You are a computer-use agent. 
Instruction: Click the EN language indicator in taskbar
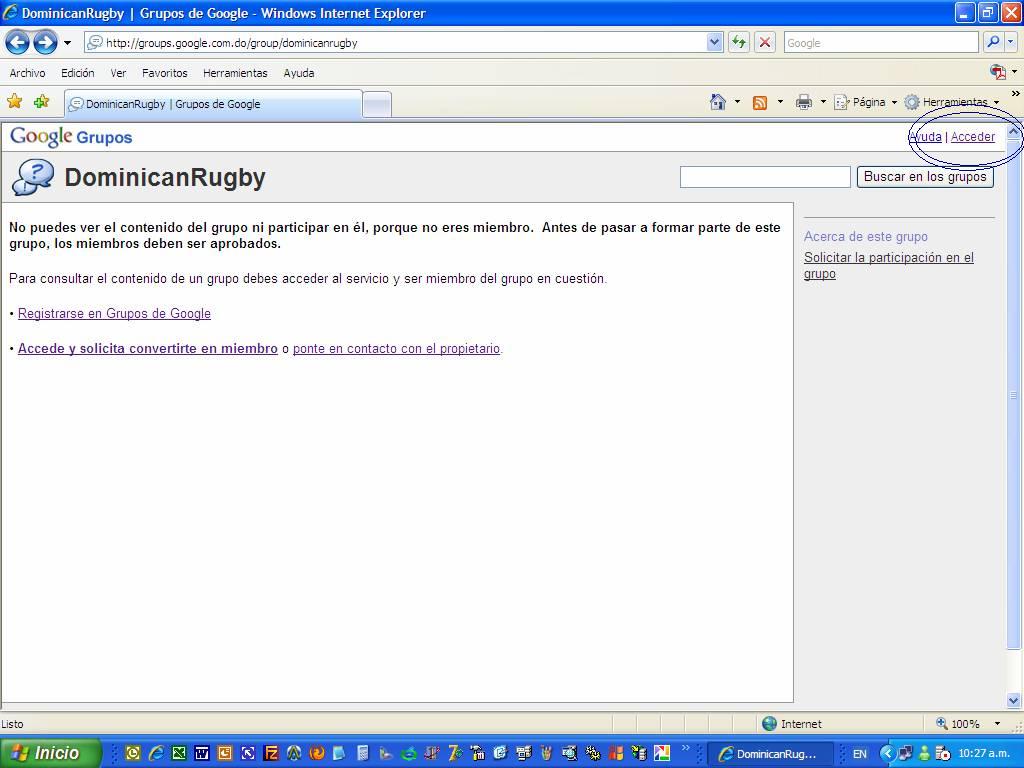pyautogui.click(x=859, y=754)
